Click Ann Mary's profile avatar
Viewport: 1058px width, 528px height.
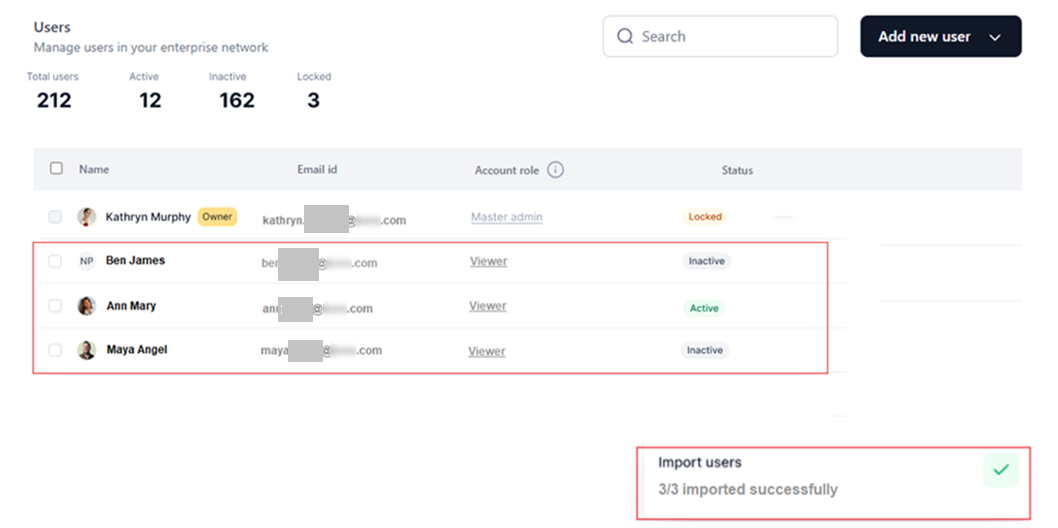pyautogui.click(x=87, y=306)
